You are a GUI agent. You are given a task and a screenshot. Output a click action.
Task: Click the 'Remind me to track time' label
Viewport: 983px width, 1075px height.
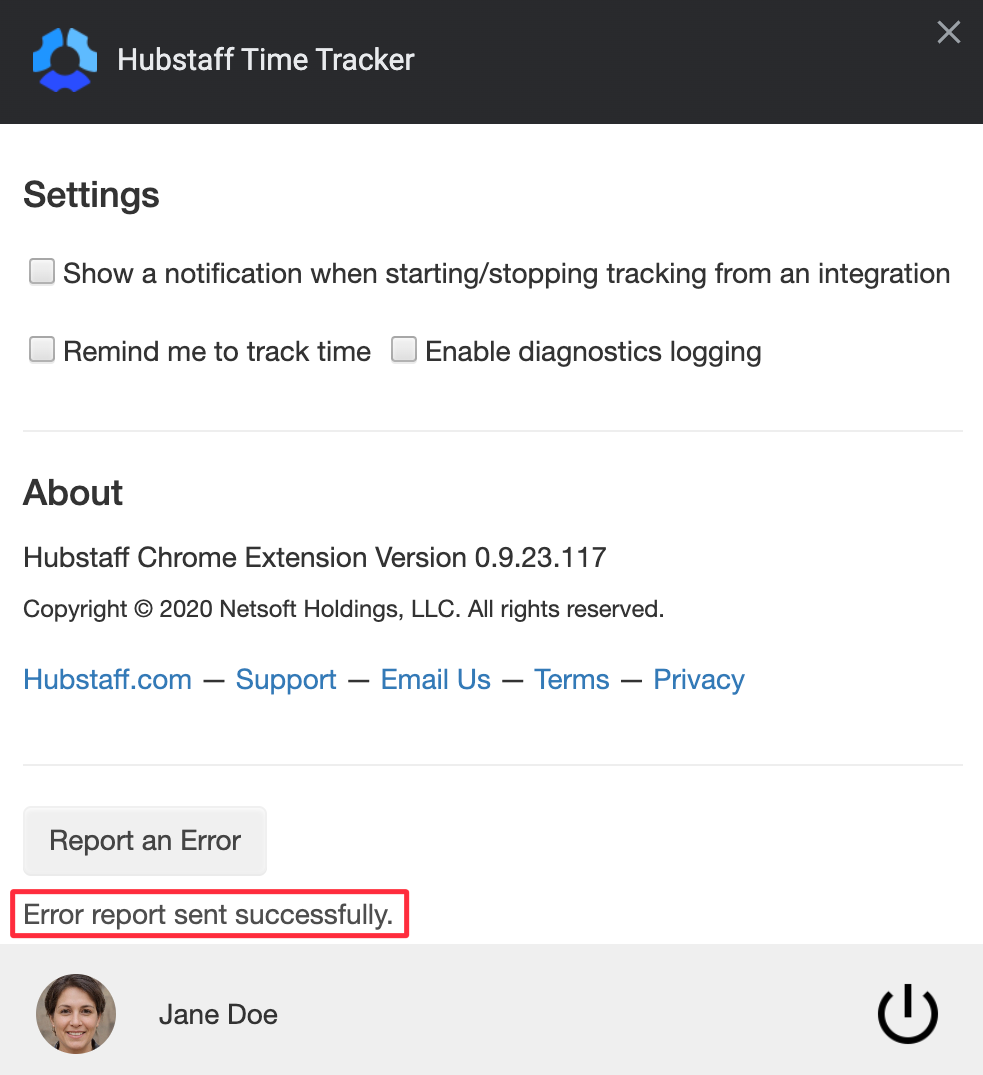[x=217, y=352]
